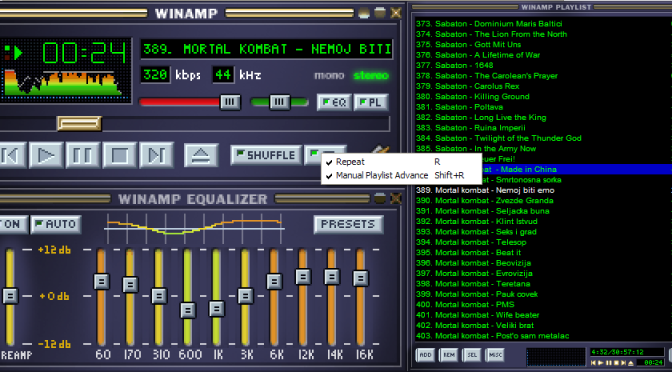Enable the equalizer AUTO button
The height and width of the screenshot is (372, 672).
(x=56, y=224)
